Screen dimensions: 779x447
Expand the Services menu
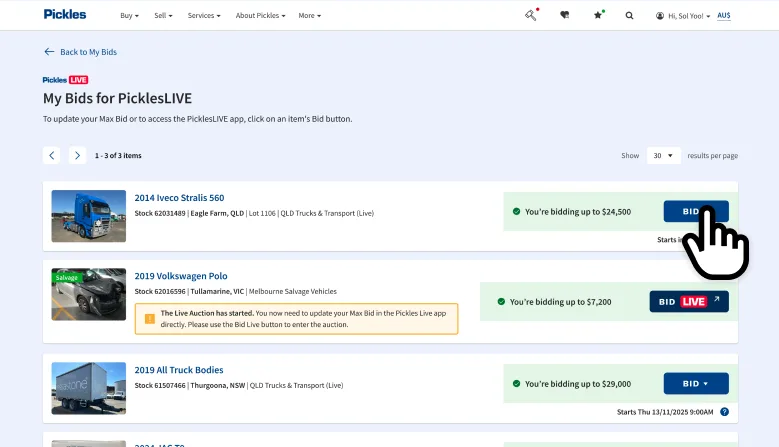(x=204, y=15)
